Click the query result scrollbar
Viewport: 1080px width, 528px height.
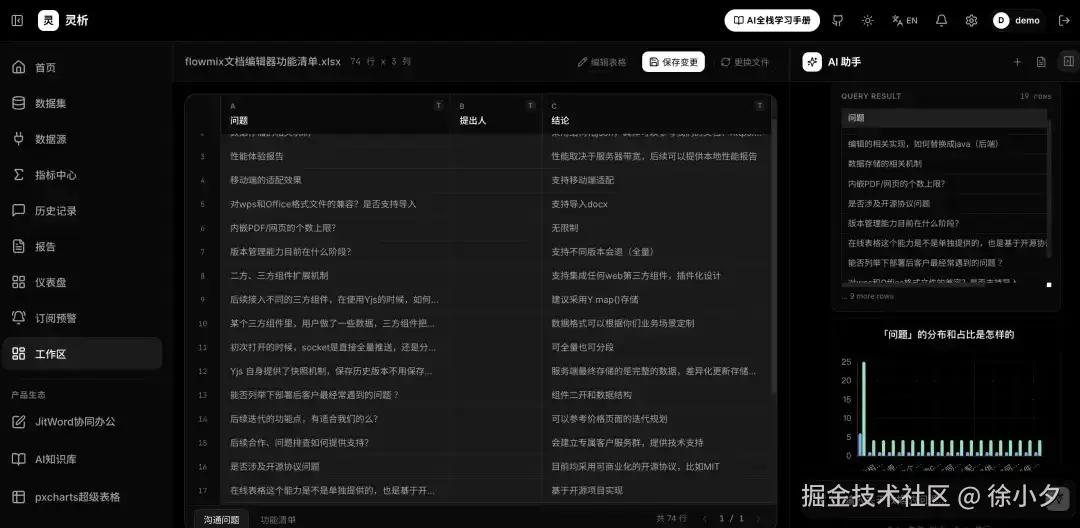(x=1050, y=189)
